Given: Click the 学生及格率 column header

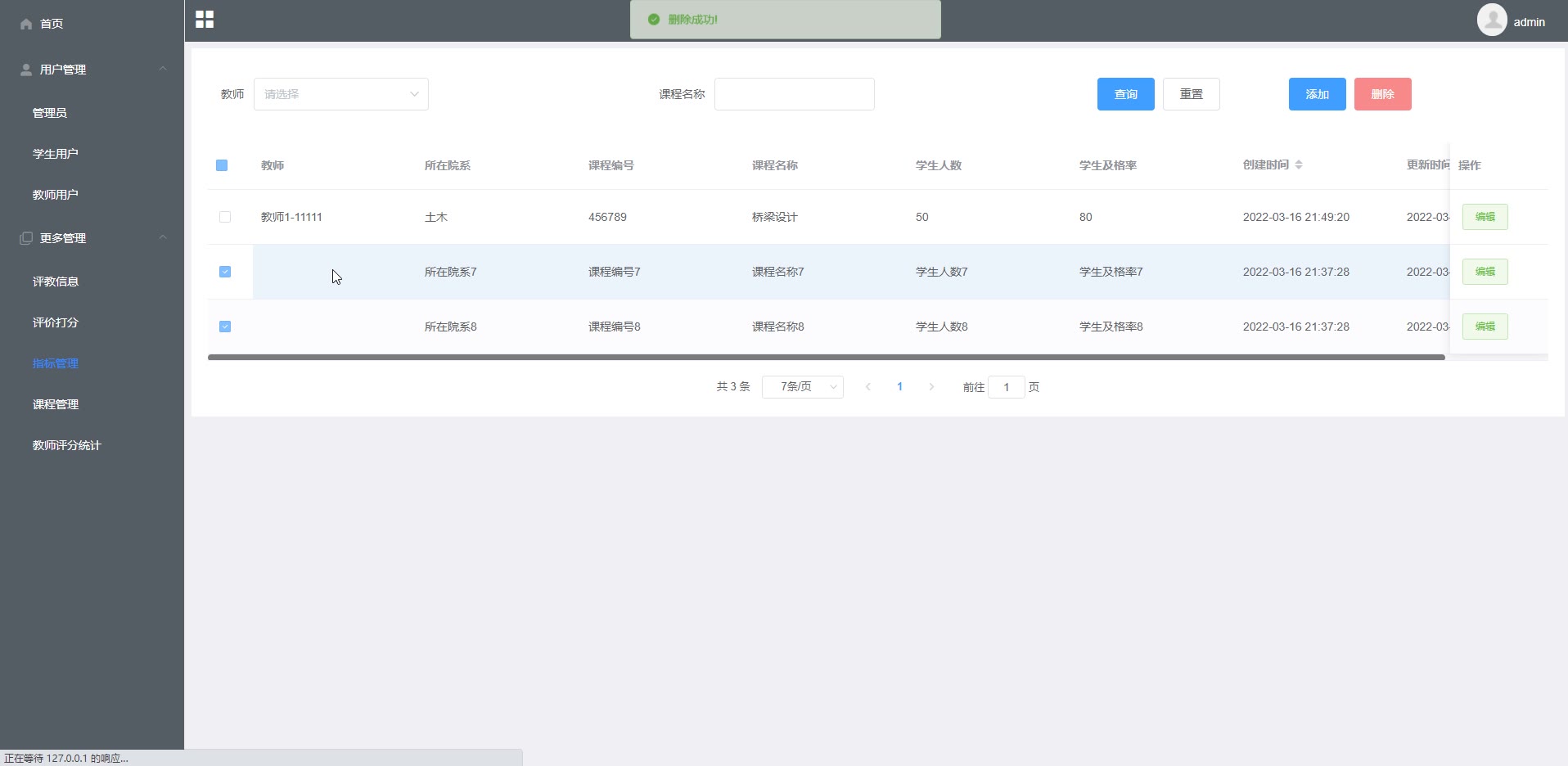Looking at the screenshot, I should coord(1108,165).
